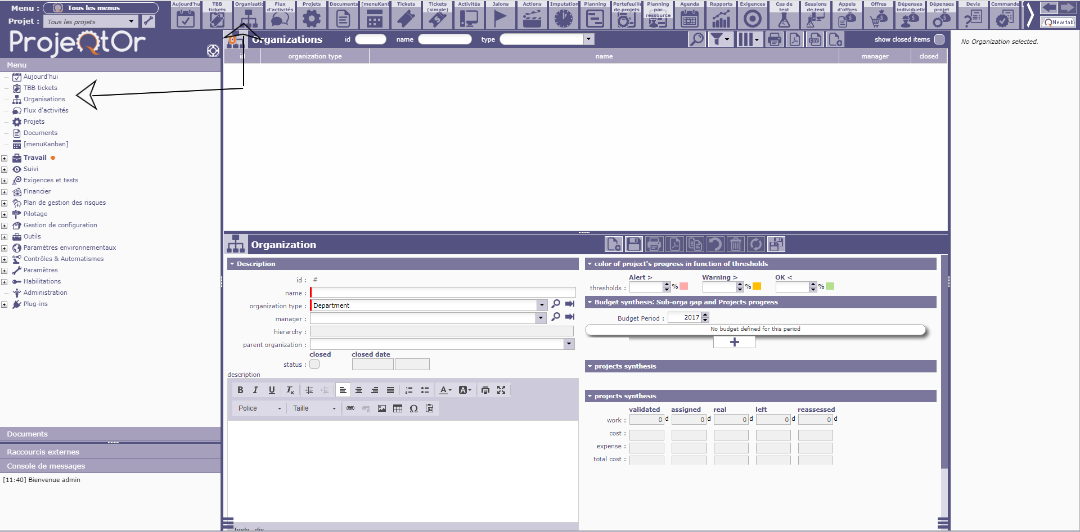The height and width of the screenshot is (532, 1080).
Task: Select Projets in the left menu
Action: 34,121
